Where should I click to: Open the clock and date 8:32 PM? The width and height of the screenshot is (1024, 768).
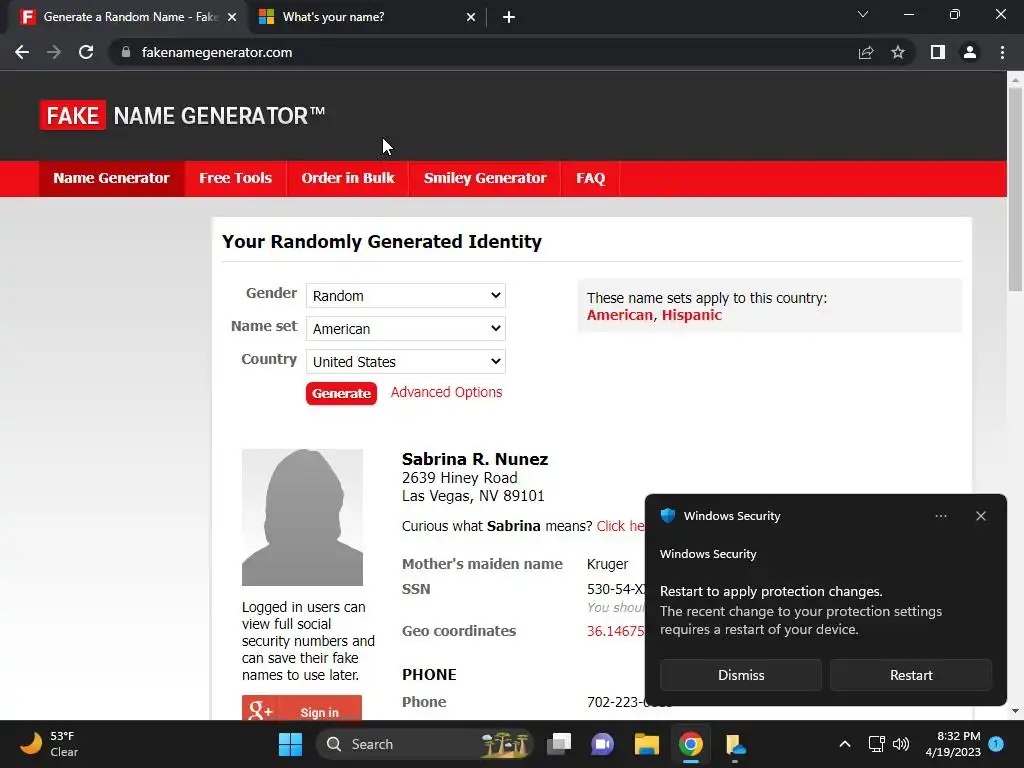point(953,744)
